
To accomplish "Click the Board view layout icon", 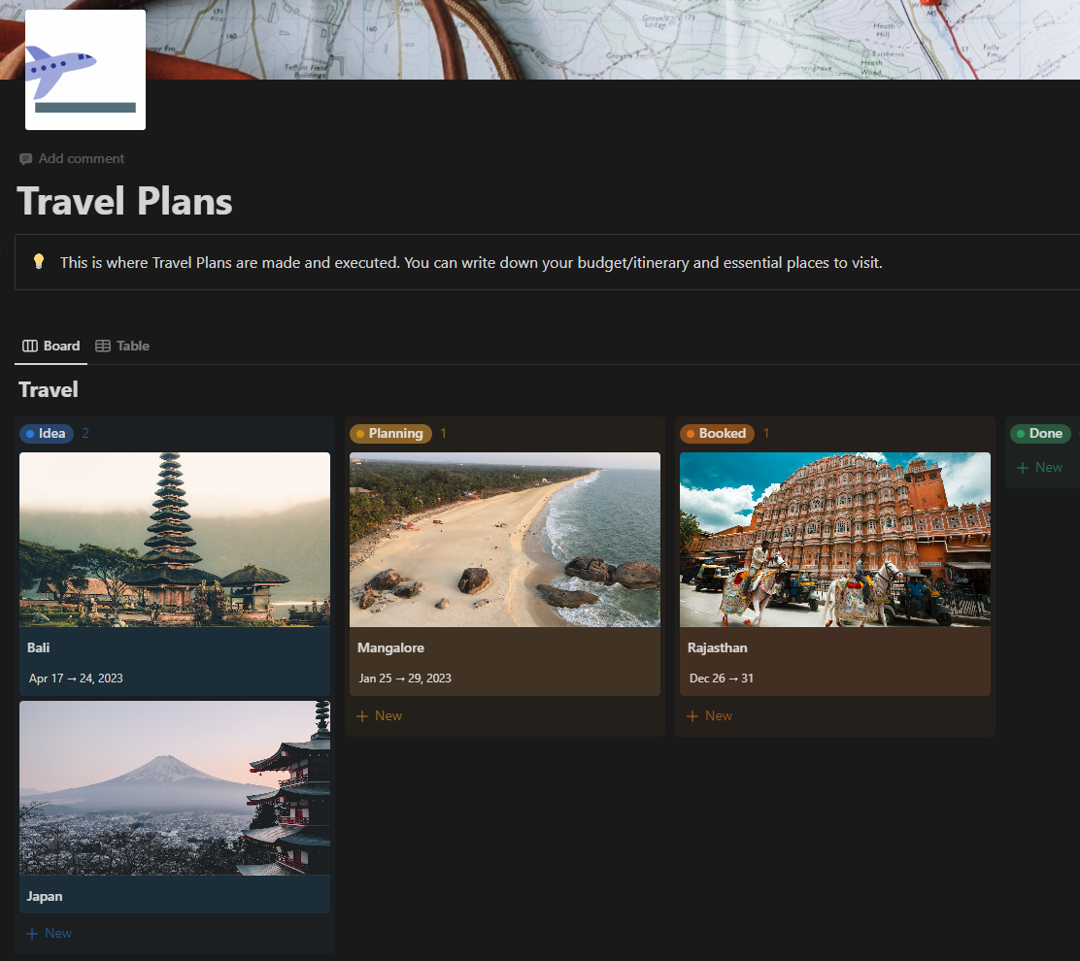I will tap(30, 346).
